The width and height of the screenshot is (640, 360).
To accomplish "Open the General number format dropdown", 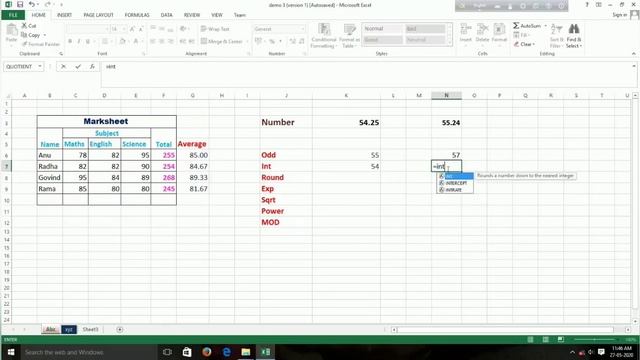I will [303, 29].
